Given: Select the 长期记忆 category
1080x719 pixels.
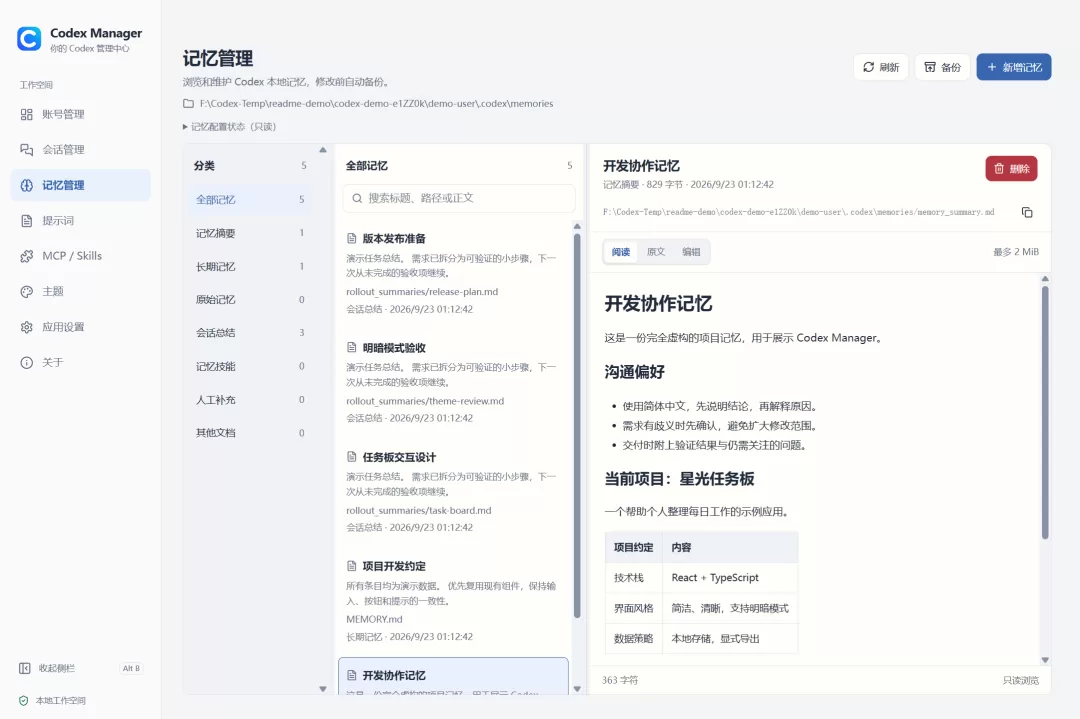Looking at the screenshot, I should pyautogui.click(x=249, y=267).
